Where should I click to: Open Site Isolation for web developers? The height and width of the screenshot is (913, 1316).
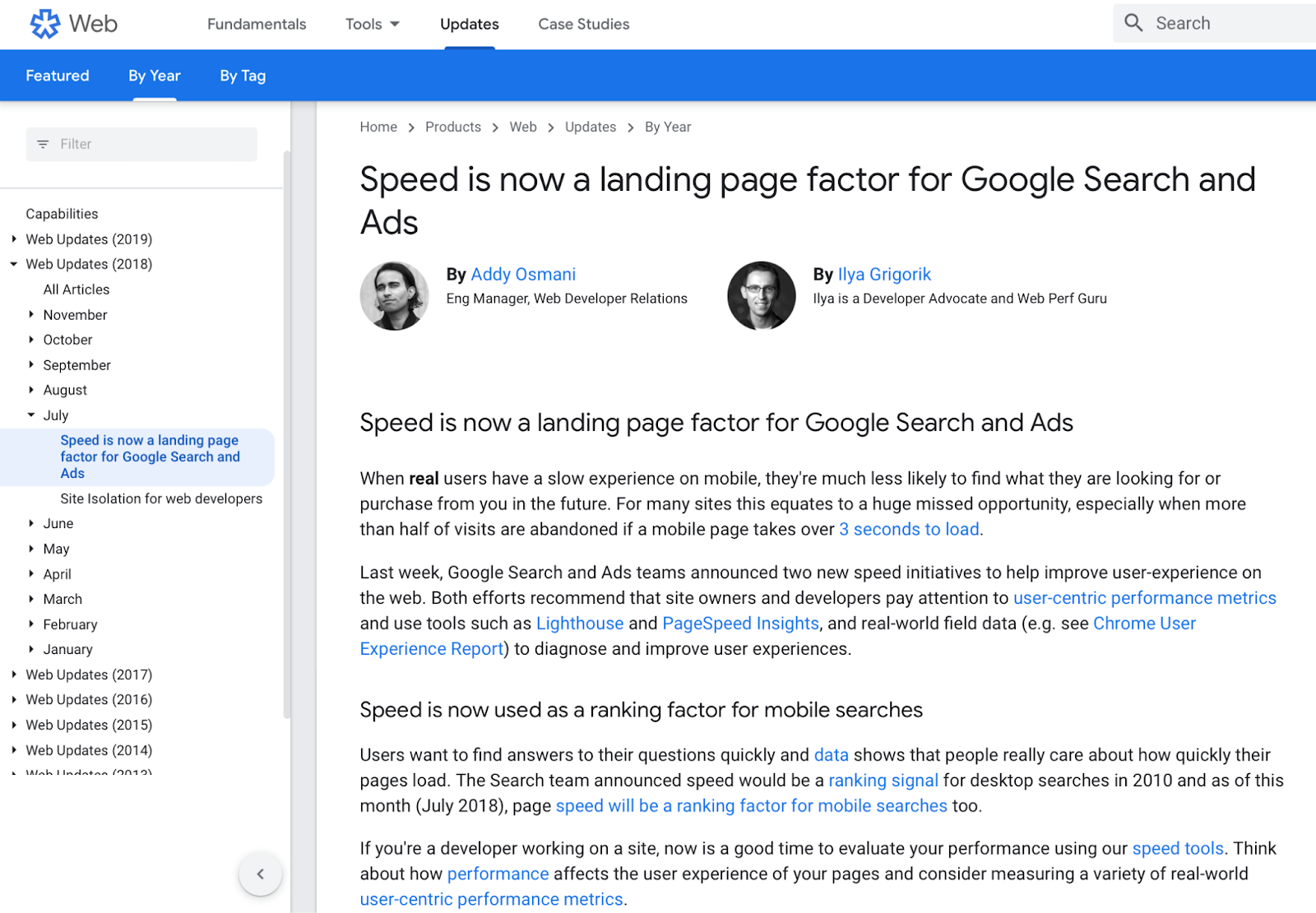click(161, 498)
